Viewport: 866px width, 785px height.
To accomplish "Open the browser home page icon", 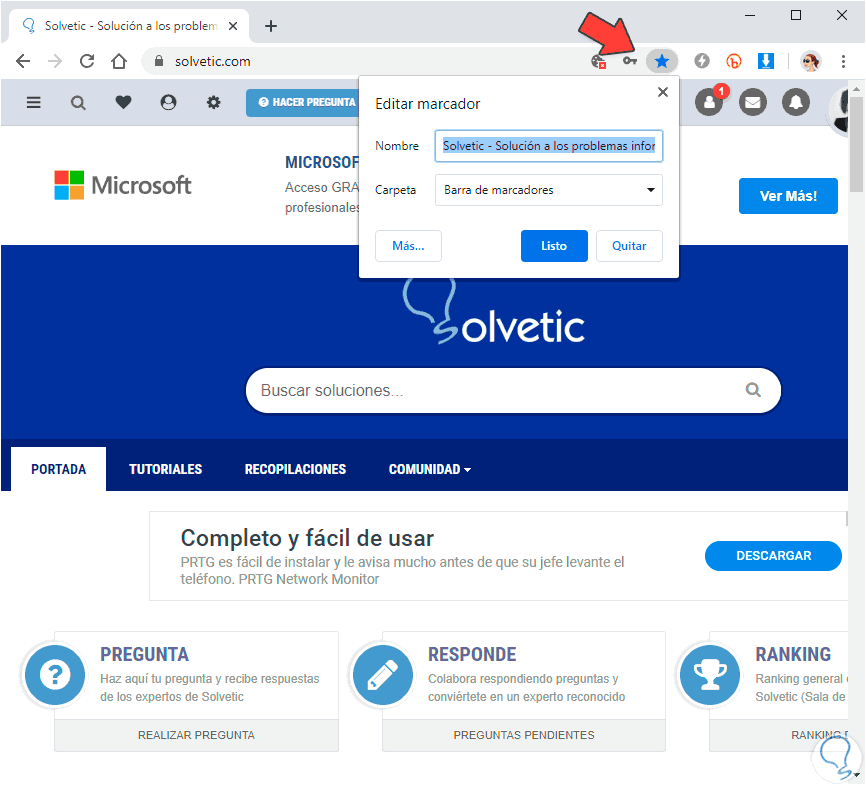I will (119, 61).
